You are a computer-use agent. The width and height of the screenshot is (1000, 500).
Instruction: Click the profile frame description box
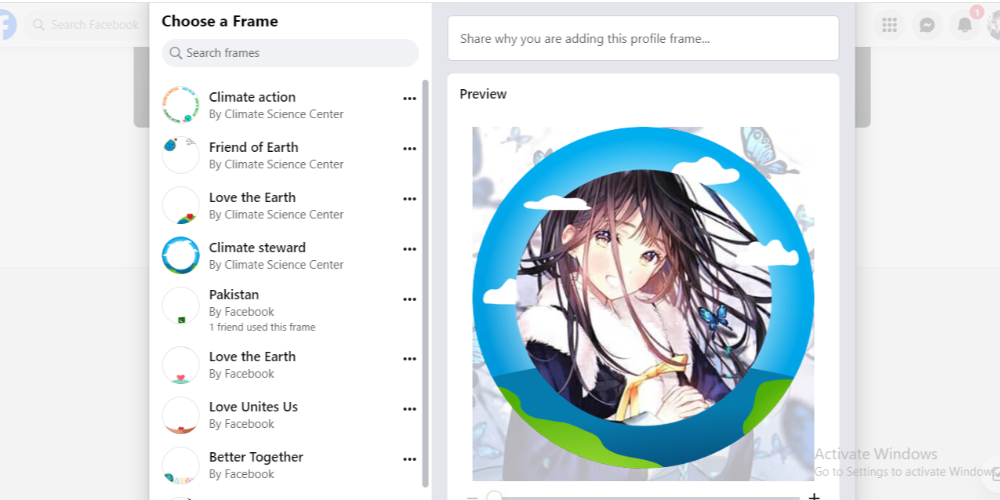pos(643,38)
